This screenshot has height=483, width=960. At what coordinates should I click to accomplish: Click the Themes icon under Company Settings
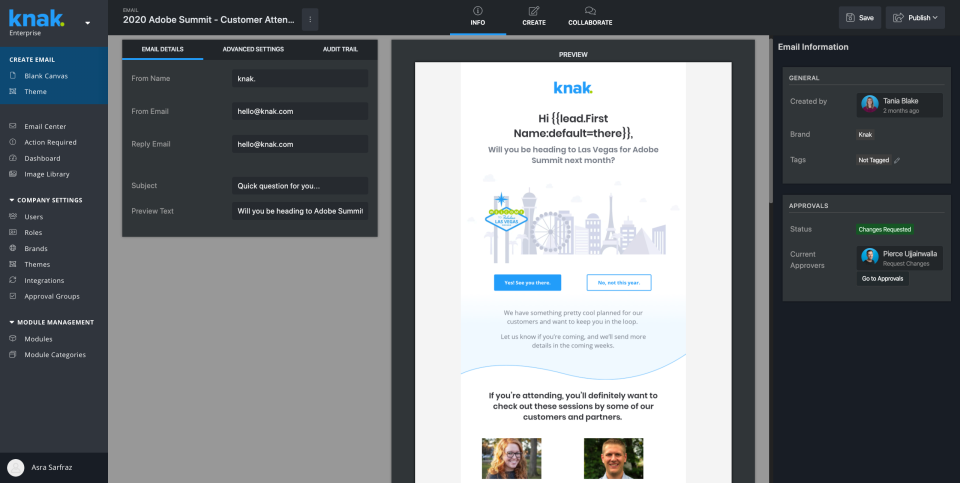pos(13,264)
